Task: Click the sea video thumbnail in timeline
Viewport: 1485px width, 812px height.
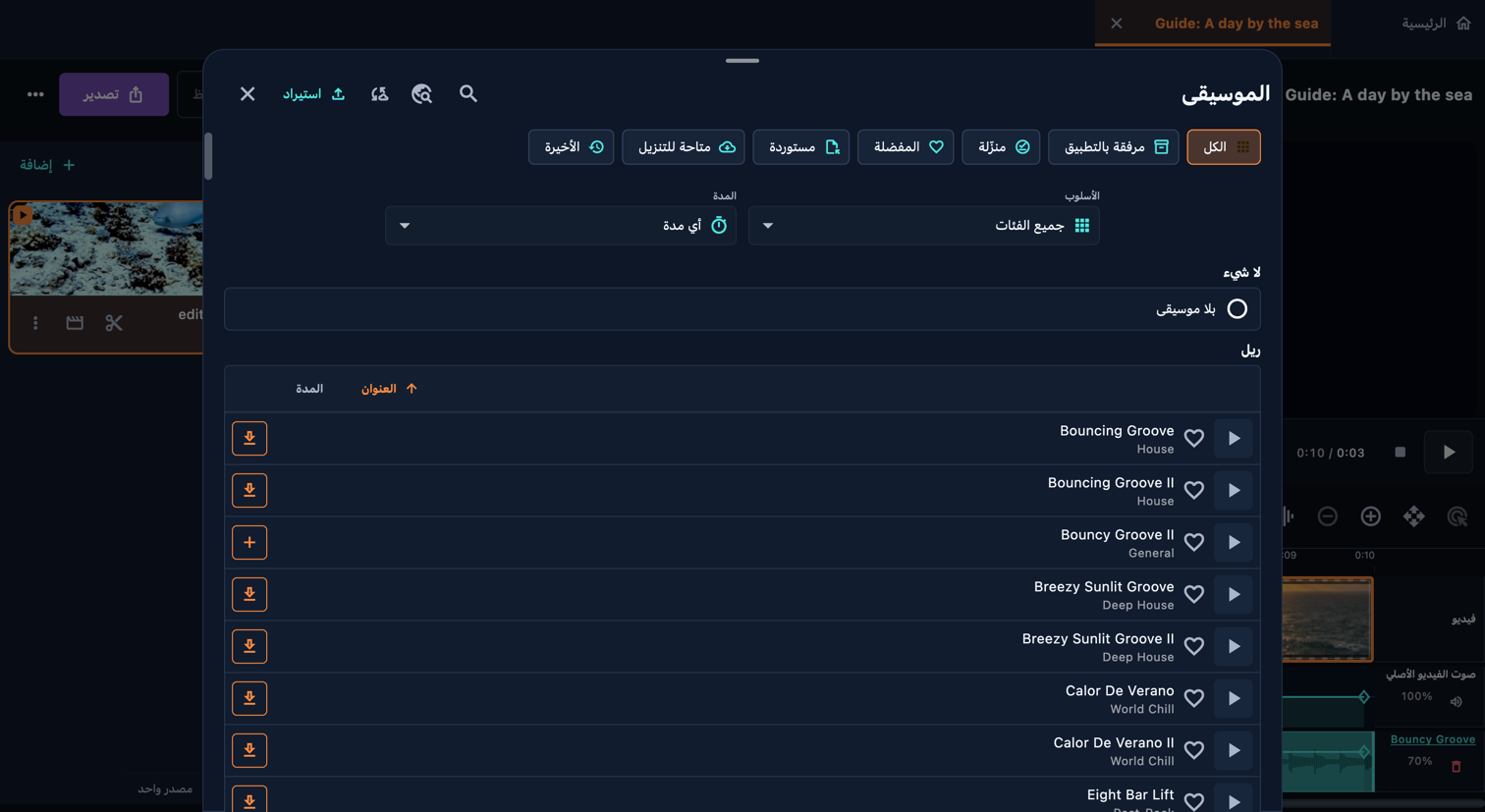Action: coord(1327,620)
